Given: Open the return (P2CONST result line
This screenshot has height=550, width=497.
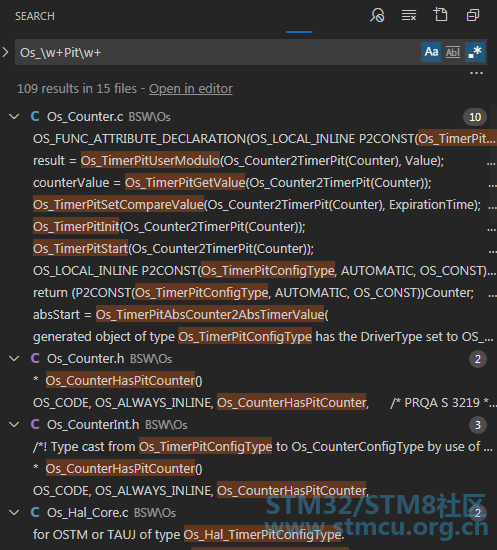Looking at the screenshot, I should coord(253,293).
